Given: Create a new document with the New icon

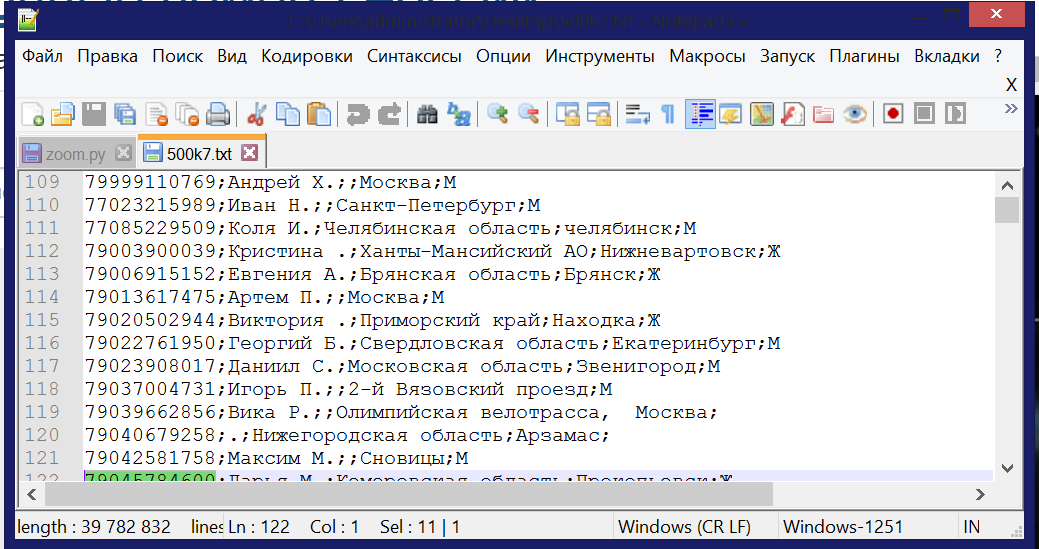Looking at the screenshot, I should click(x=32, y=115).
